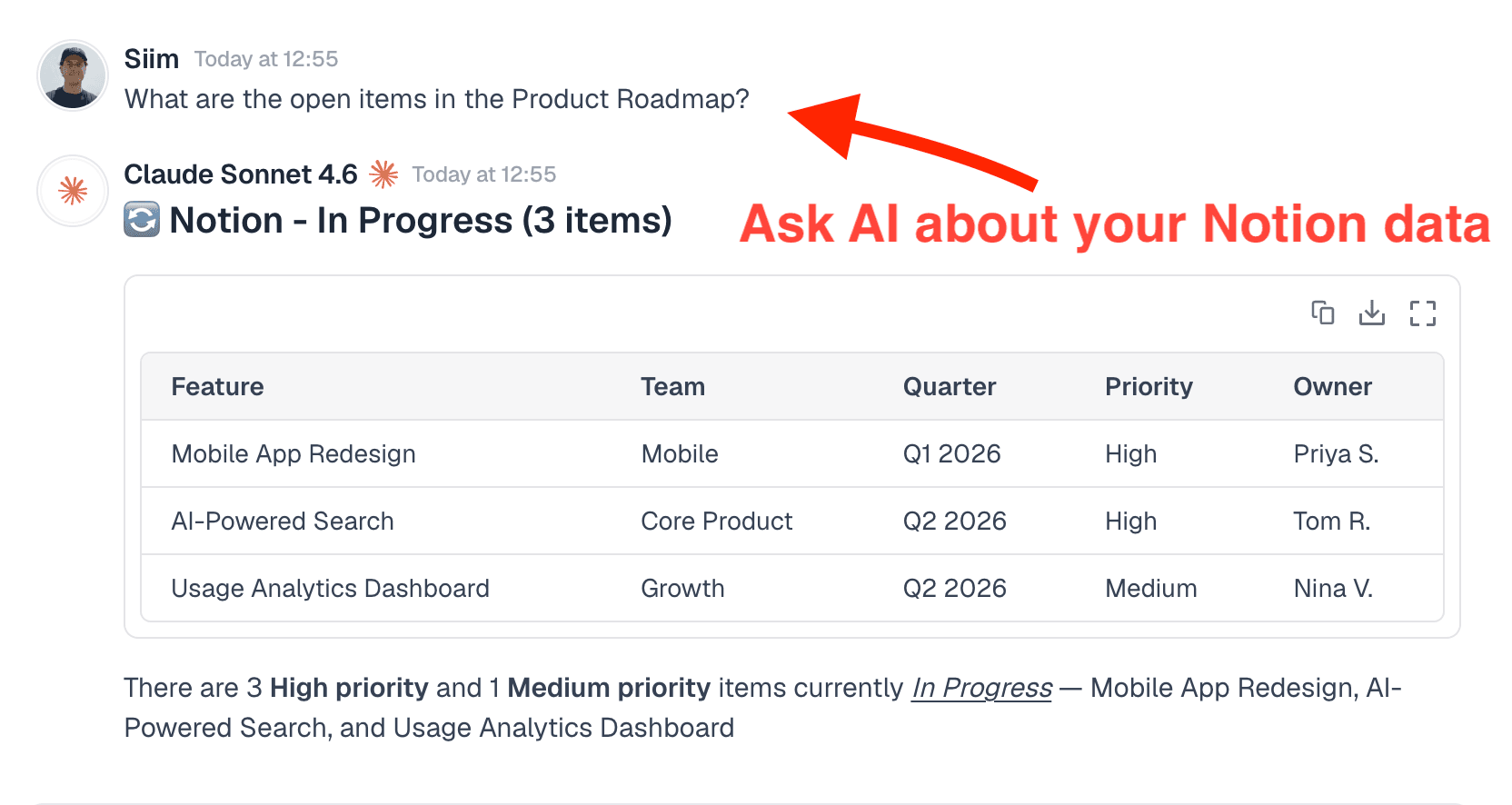Select the Team column header
The width and height of the screenshot is (1512, 805).
click(x=672, y=386)
